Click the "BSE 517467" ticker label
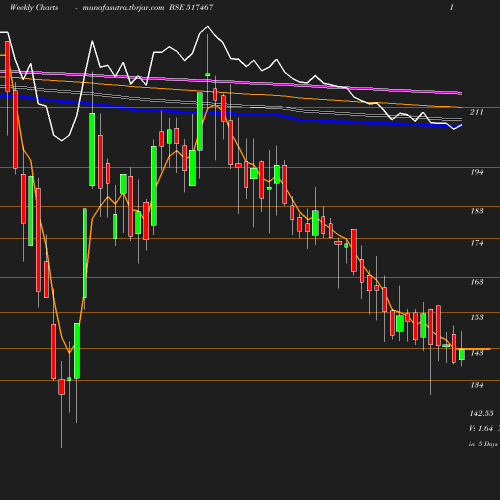This screenshot has height=500, width=500. point(191,7)
